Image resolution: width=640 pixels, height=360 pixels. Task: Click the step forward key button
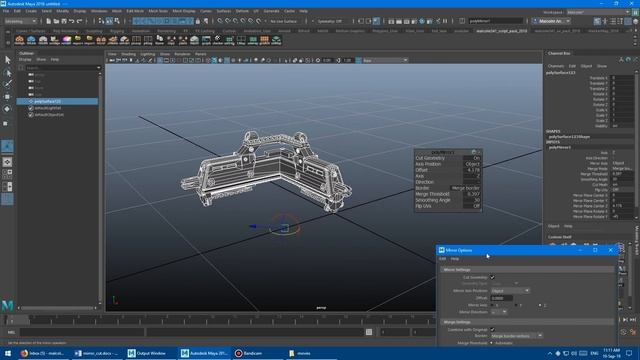click(625, 320)
